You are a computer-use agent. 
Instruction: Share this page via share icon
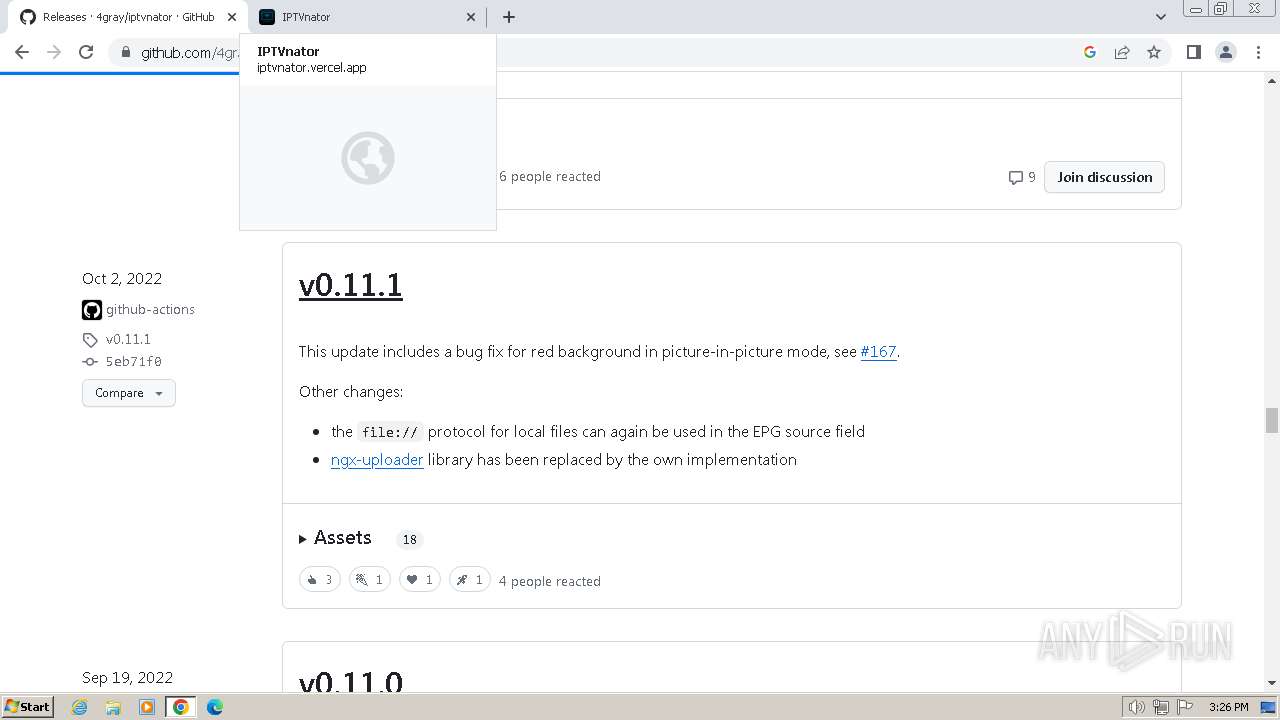pos(1122,52)
